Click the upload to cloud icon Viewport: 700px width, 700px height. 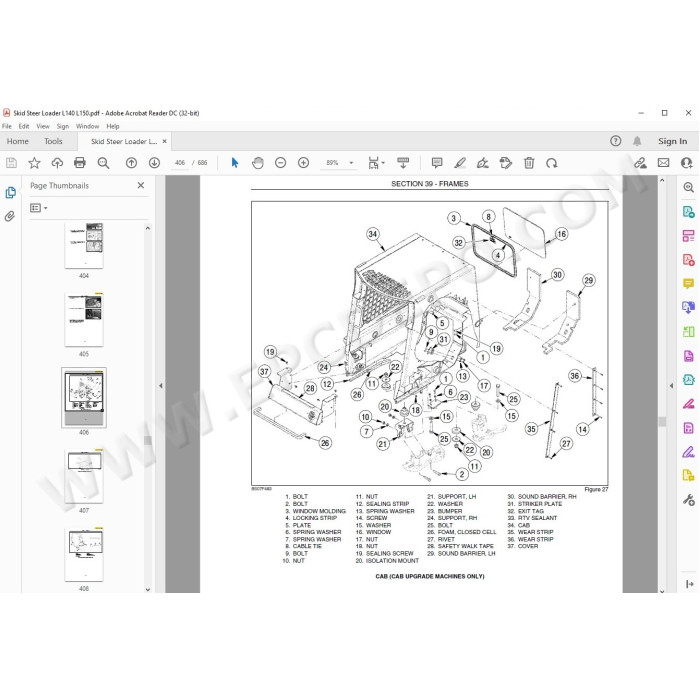pos(57,163)
